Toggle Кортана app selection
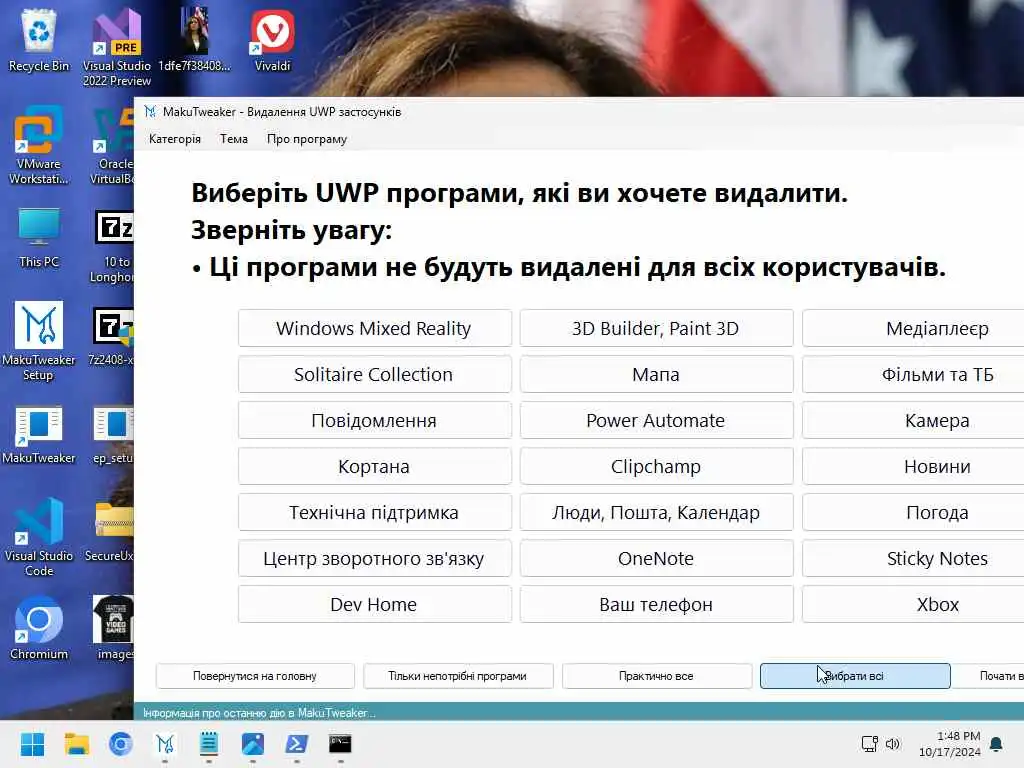The width and height of the screenshot is (1024, 768). [x=374, y=466]
